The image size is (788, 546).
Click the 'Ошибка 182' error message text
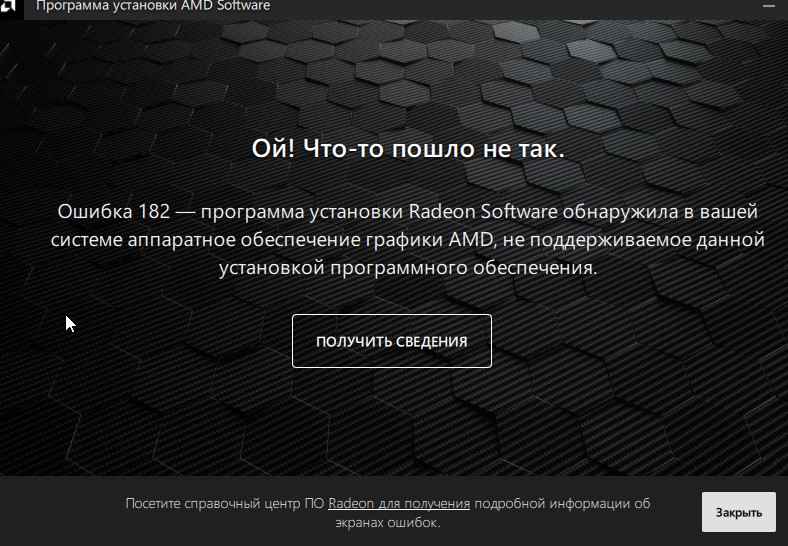(x=408, y=239)
